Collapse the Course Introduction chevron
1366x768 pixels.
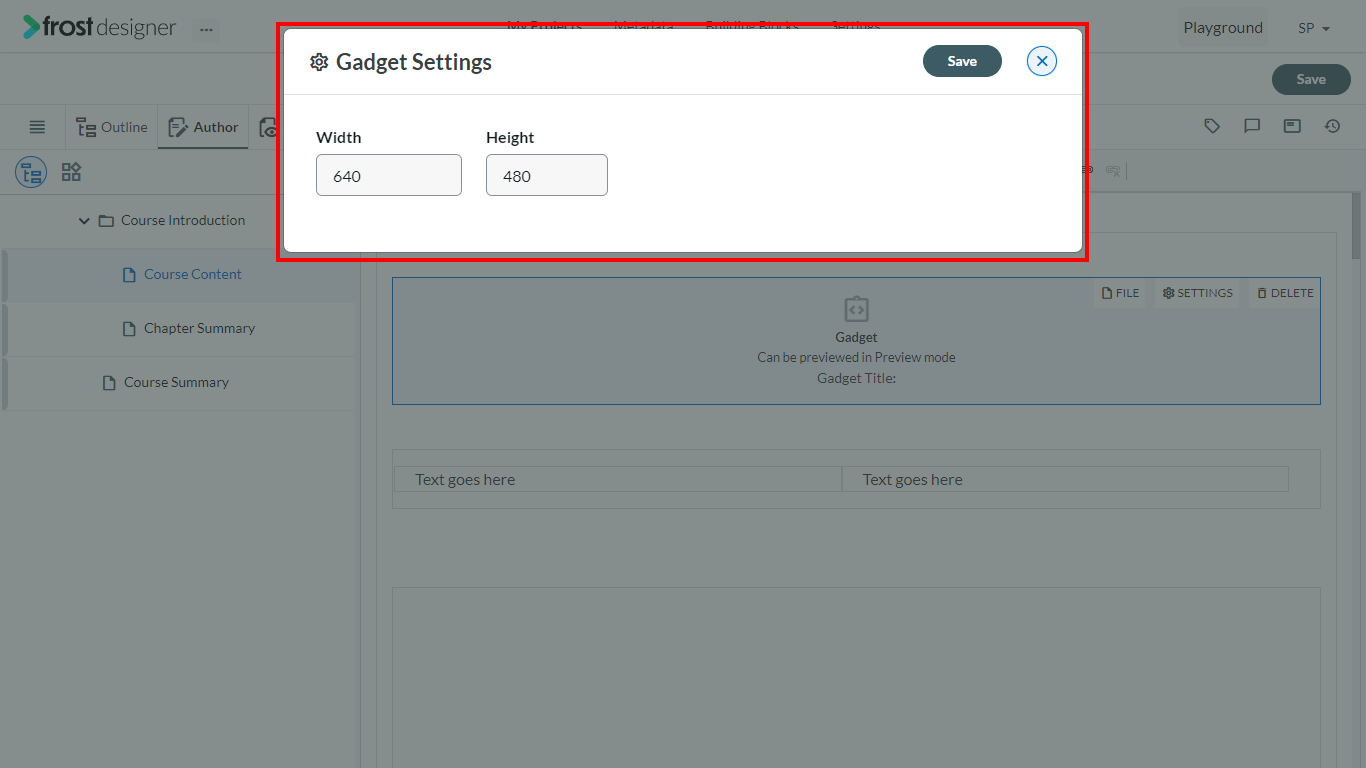click(84, 220)
